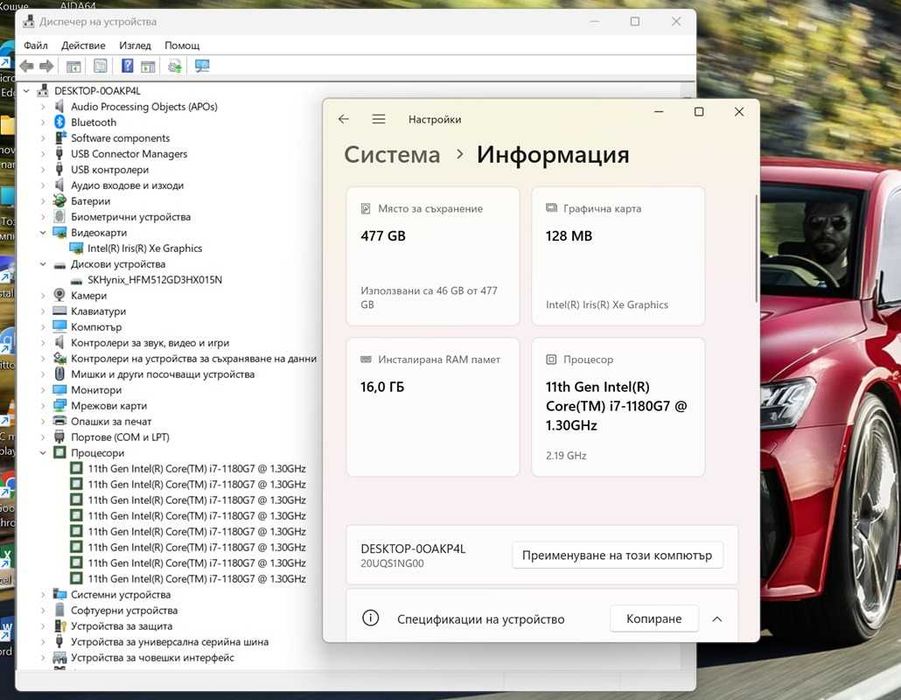Viewport: 901px width, 700px height.
Task: Click the camera icon beside Камери
Action: (59, 295)
